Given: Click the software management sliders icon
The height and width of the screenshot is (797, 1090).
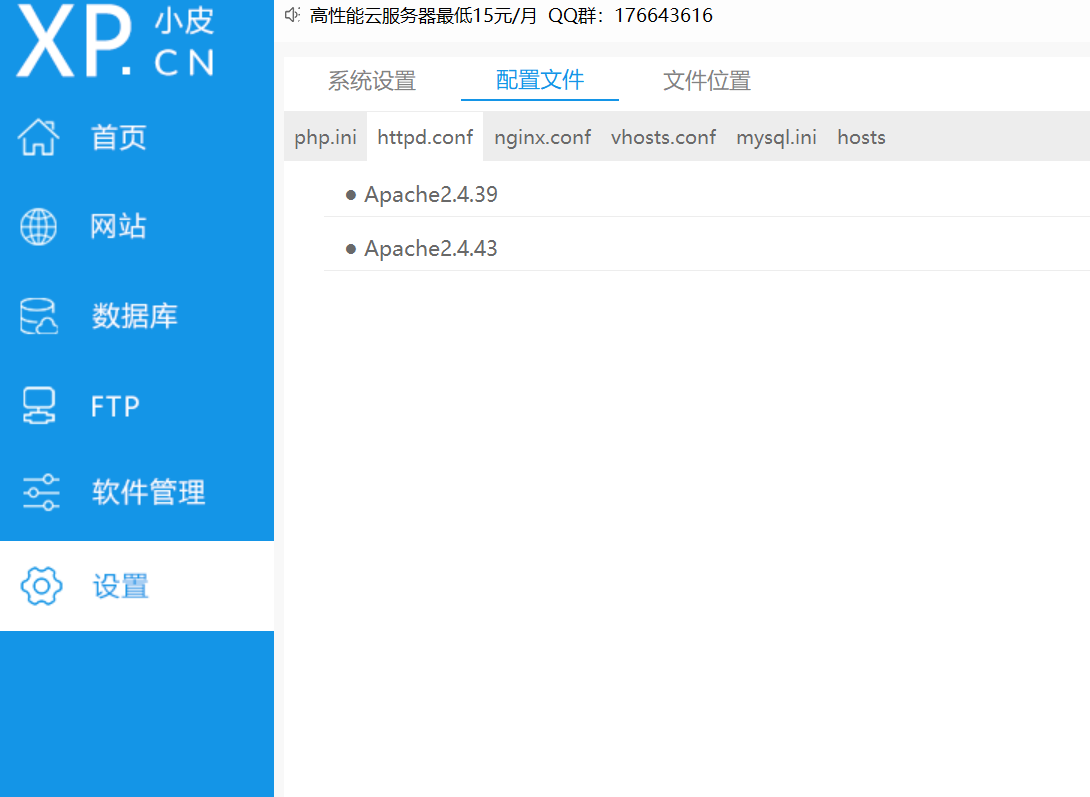Looking at the screenshot, I should tap(40, 493).
